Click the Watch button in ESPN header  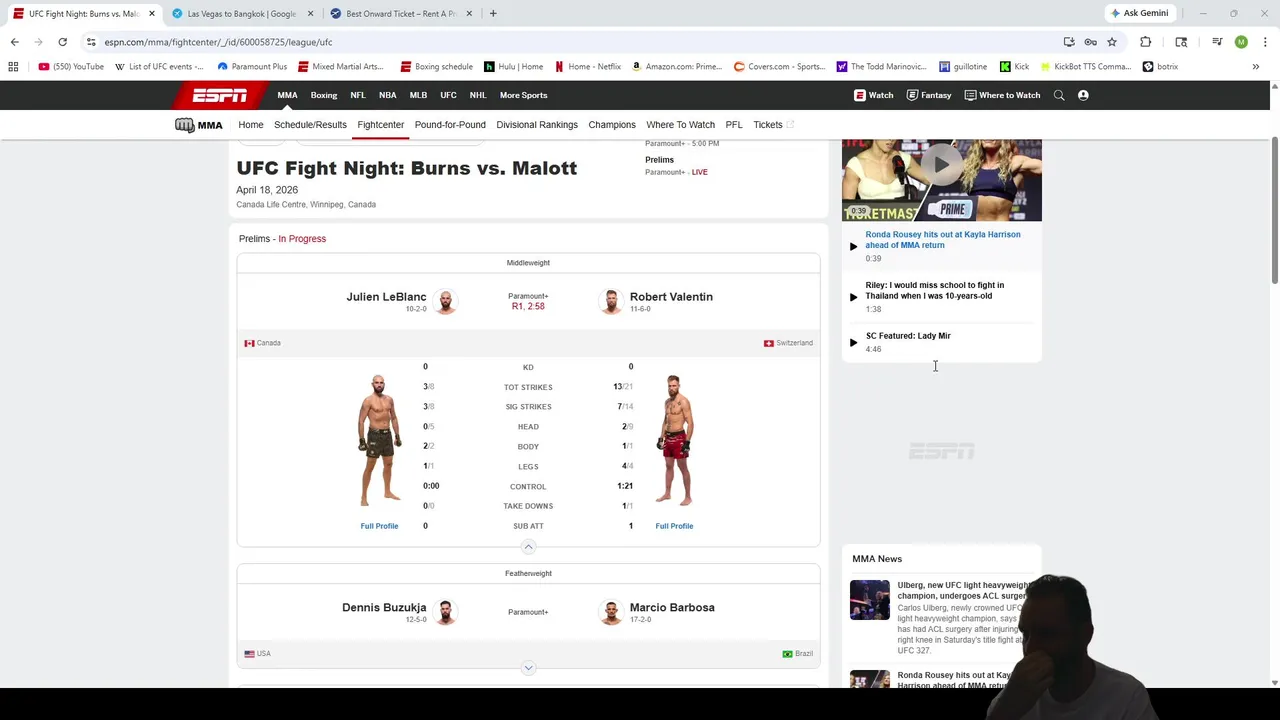[874, 95]
